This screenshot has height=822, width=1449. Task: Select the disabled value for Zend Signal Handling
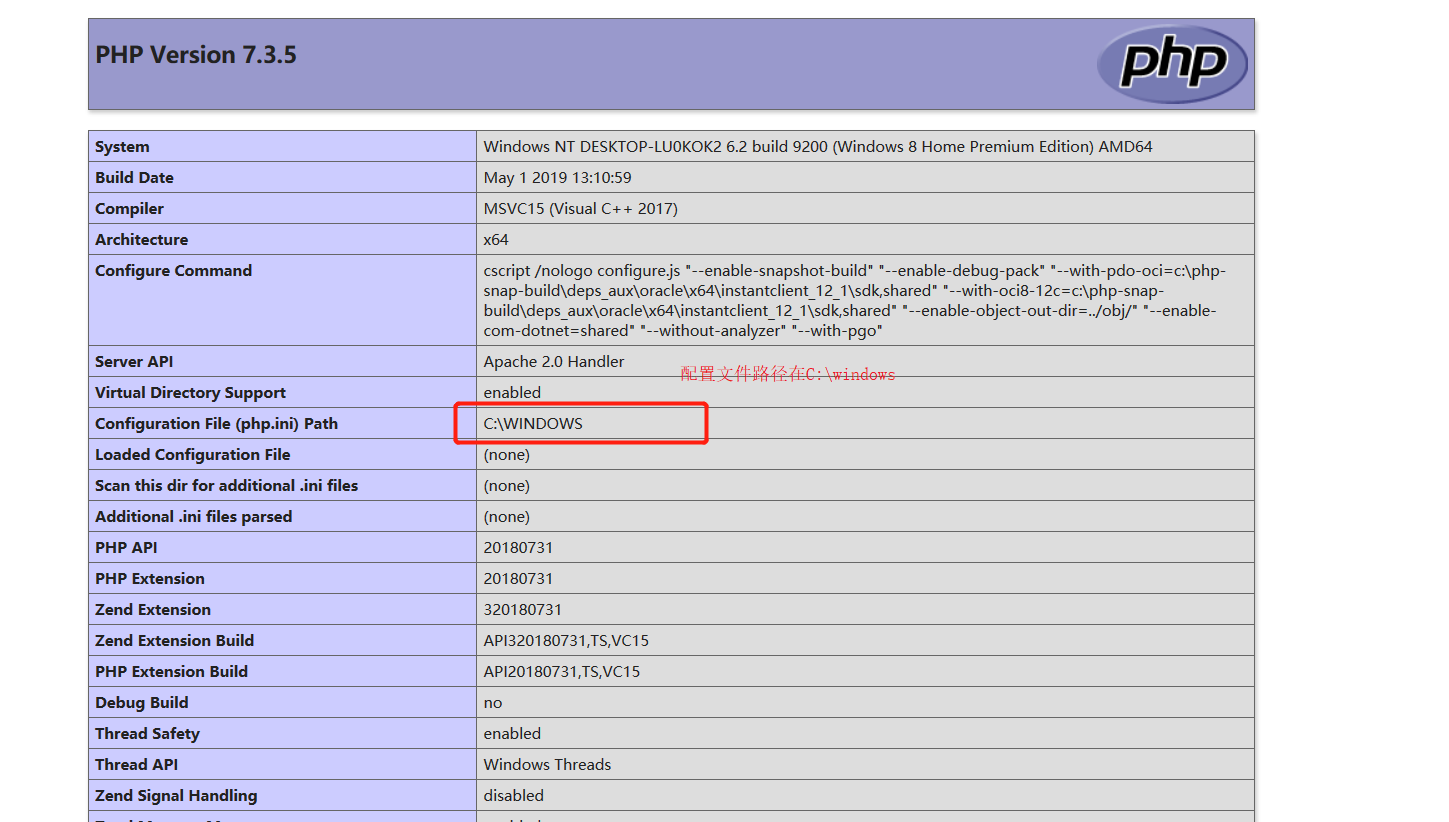point(514,796)
